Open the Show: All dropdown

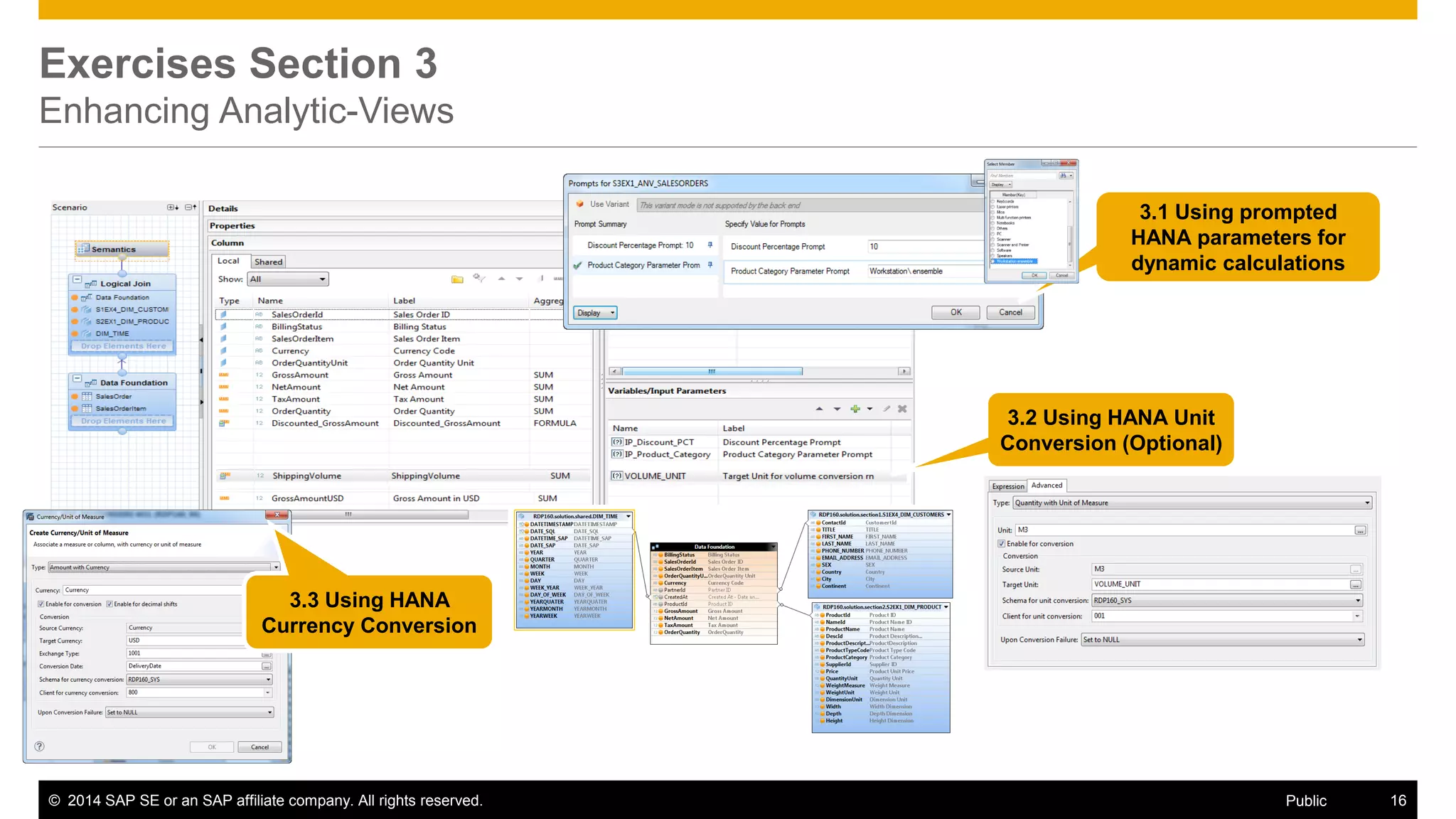pos(288,279)
